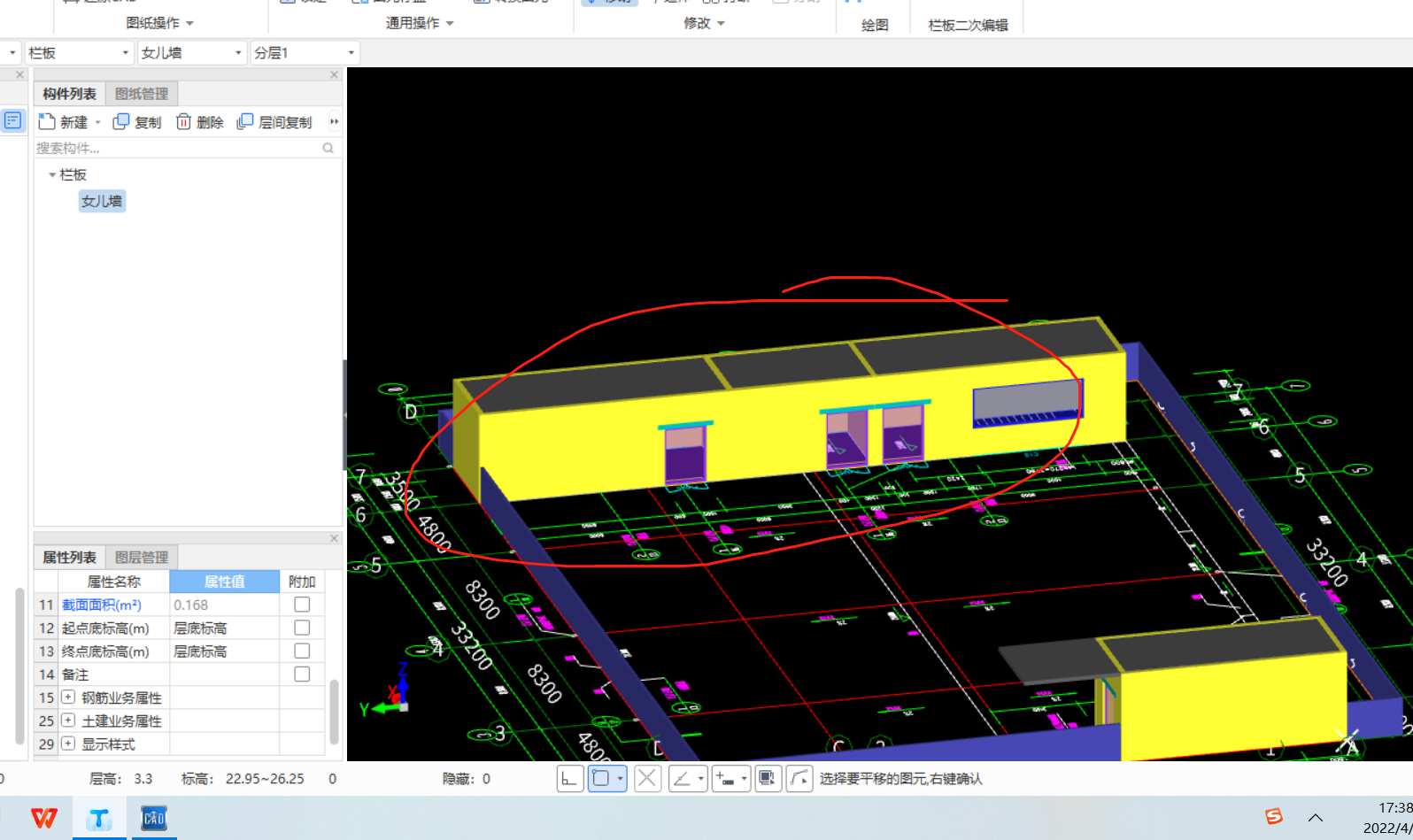Viewport: 1413px width, 840px height.
Task: Open the WPS Office taskbar icon
Action: click(43, 818)
